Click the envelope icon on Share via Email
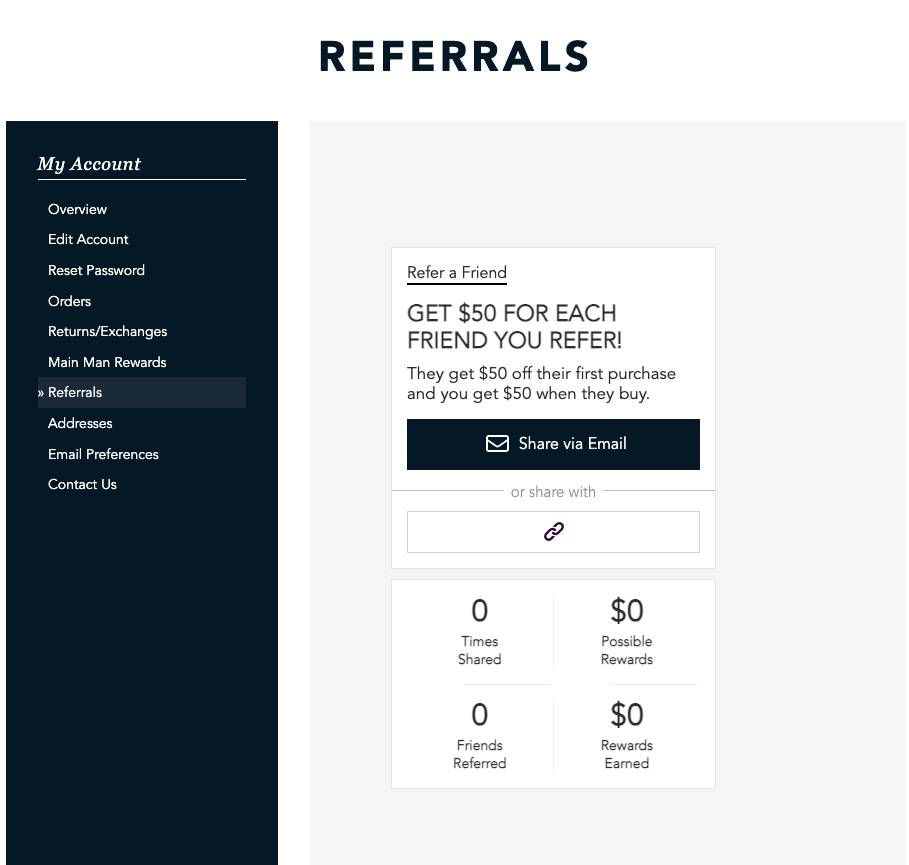909x865 pixels. pyautogui.click(x=497, y=444)
